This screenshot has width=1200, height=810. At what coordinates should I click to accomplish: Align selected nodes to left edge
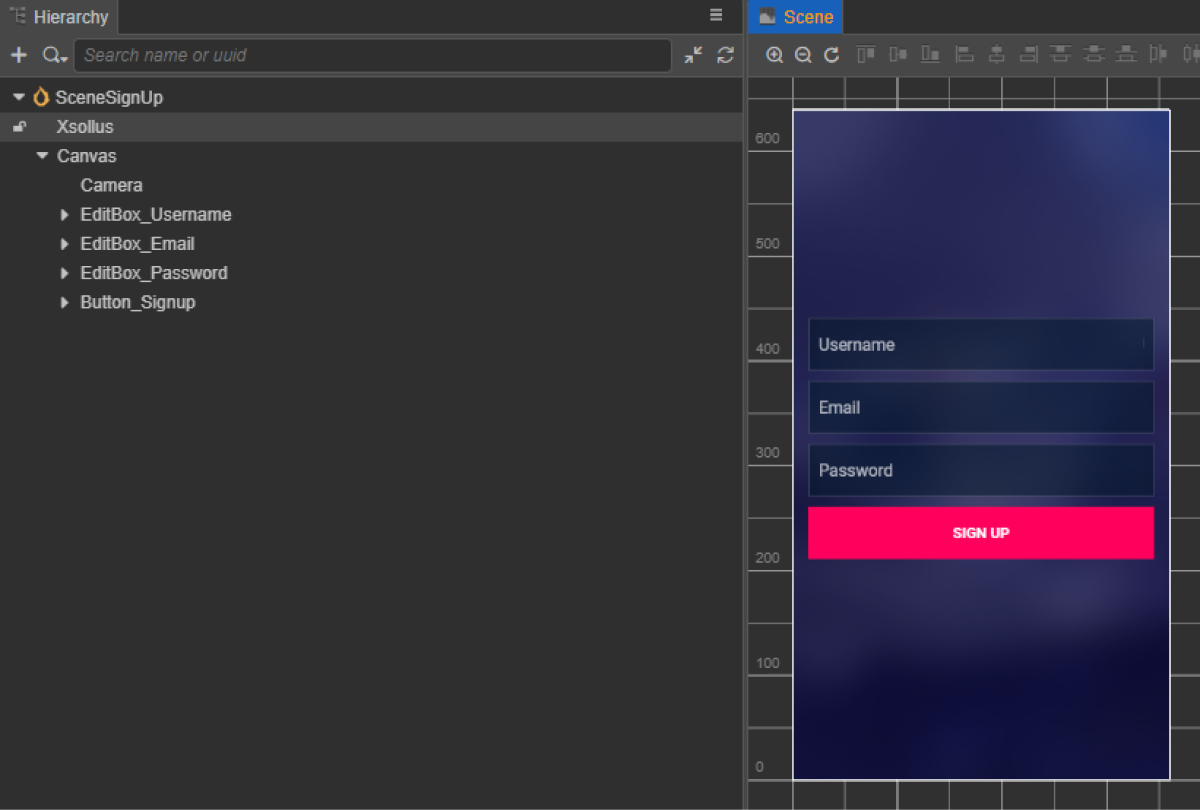pos(964,54)
